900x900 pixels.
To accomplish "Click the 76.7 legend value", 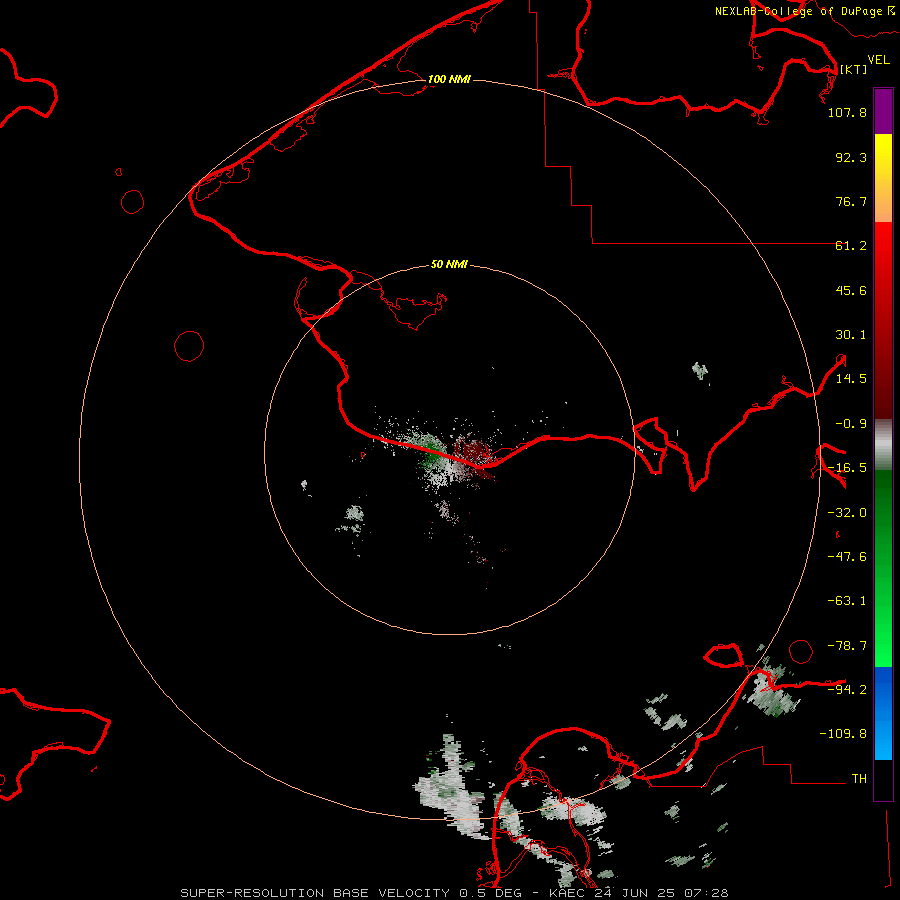I will pos(851,201).
